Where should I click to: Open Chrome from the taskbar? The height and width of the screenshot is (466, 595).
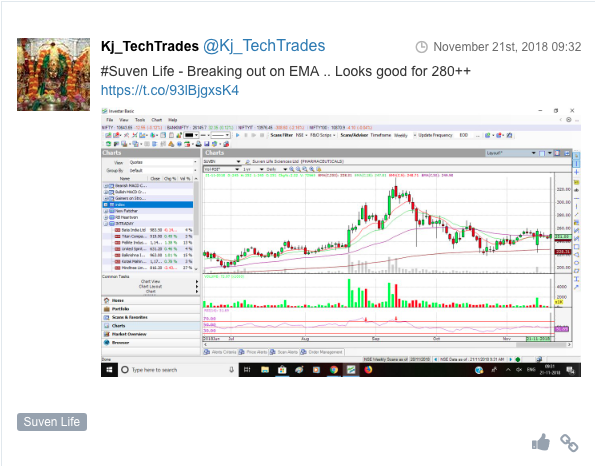(334, 370)
